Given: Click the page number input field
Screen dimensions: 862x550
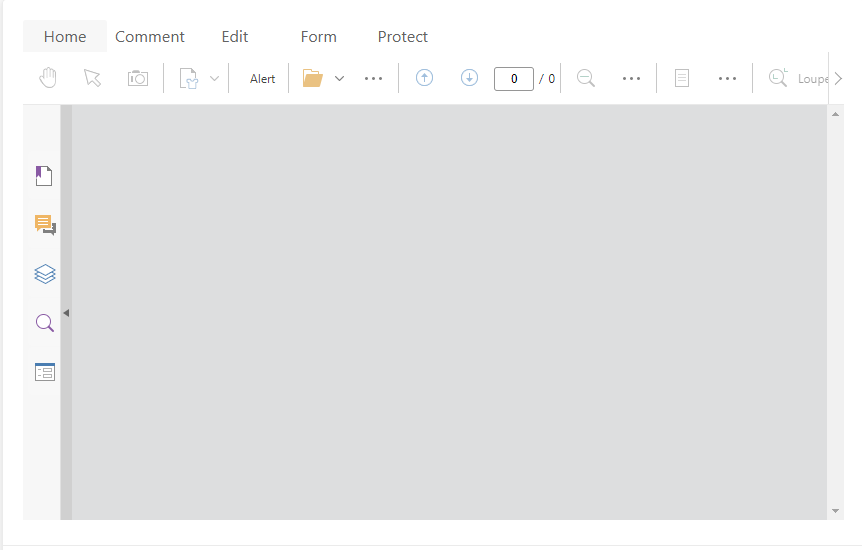Looking at the screenshot, I should pyautogui.click(x=514, y=79).
